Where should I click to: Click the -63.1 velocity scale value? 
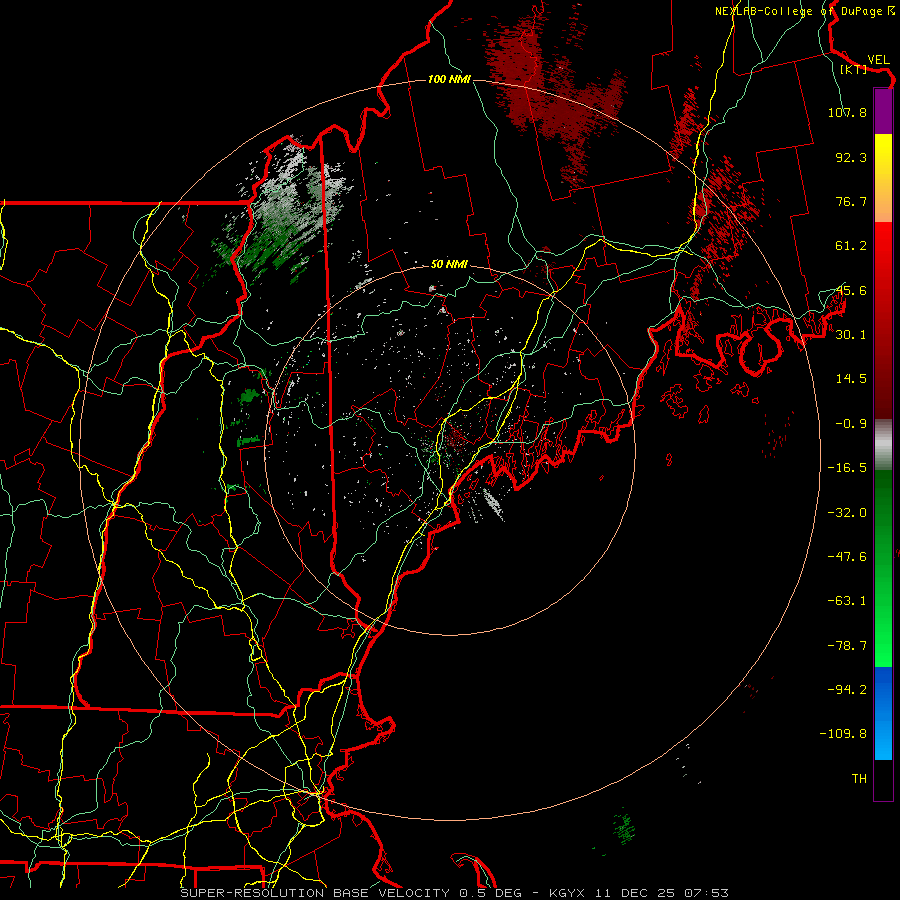[847, 601]
